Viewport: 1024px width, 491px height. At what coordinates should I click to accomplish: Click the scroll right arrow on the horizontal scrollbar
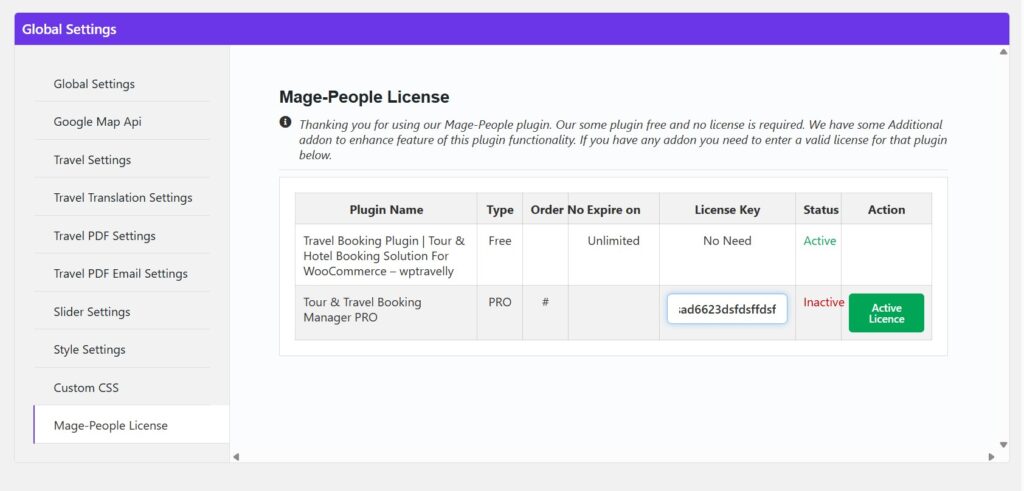click(x=991, y=456)
